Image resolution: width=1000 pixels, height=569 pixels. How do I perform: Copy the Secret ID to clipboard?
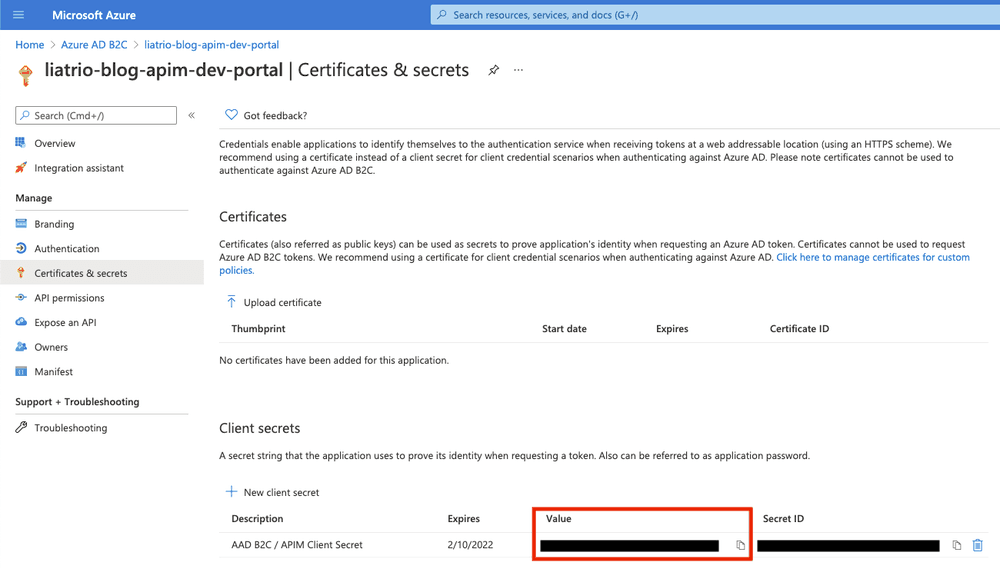[x=957, y=545]
